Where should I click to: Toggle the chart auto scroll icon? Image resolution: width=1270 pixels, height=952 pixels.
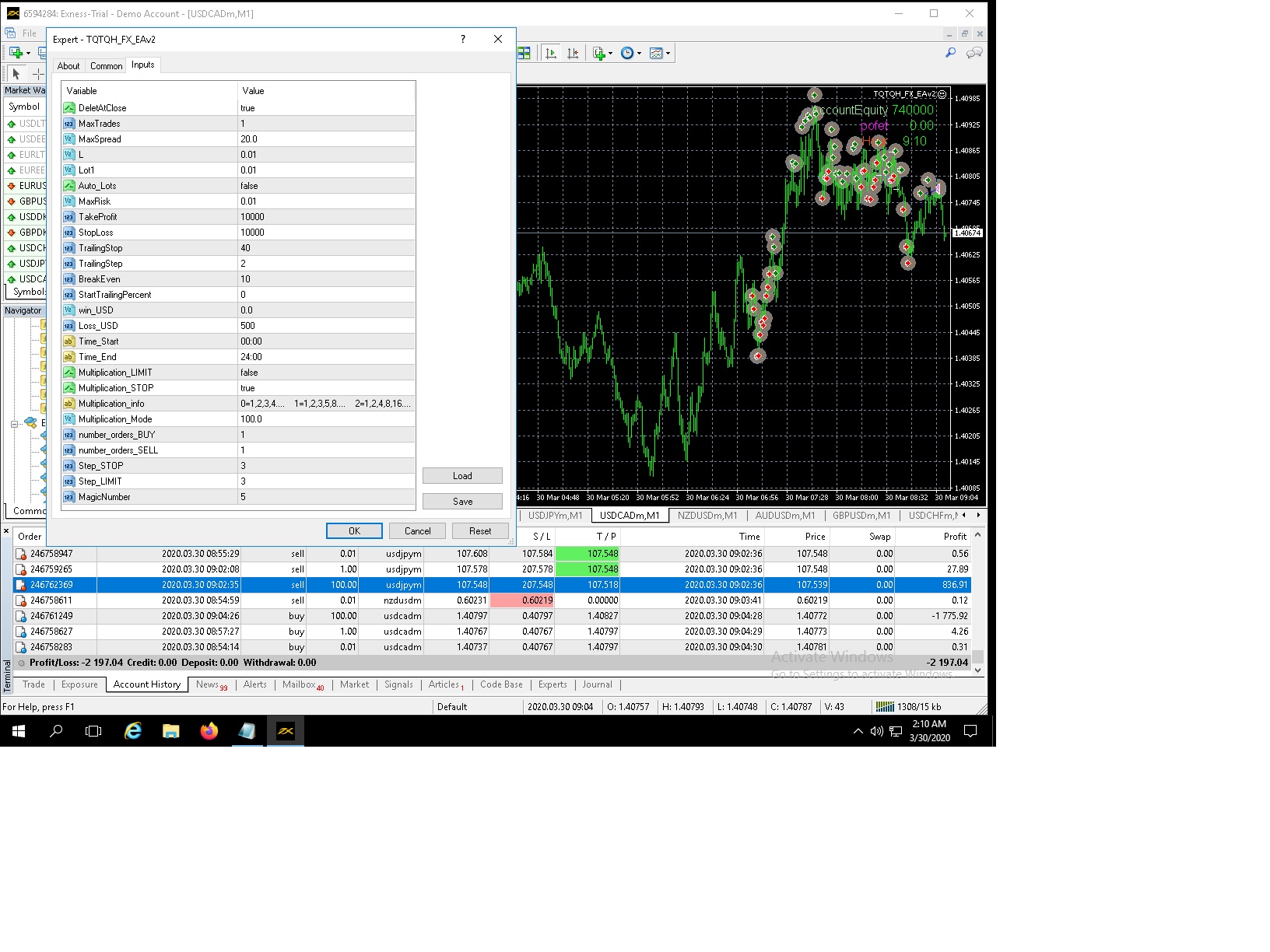(x=551, y=54)
